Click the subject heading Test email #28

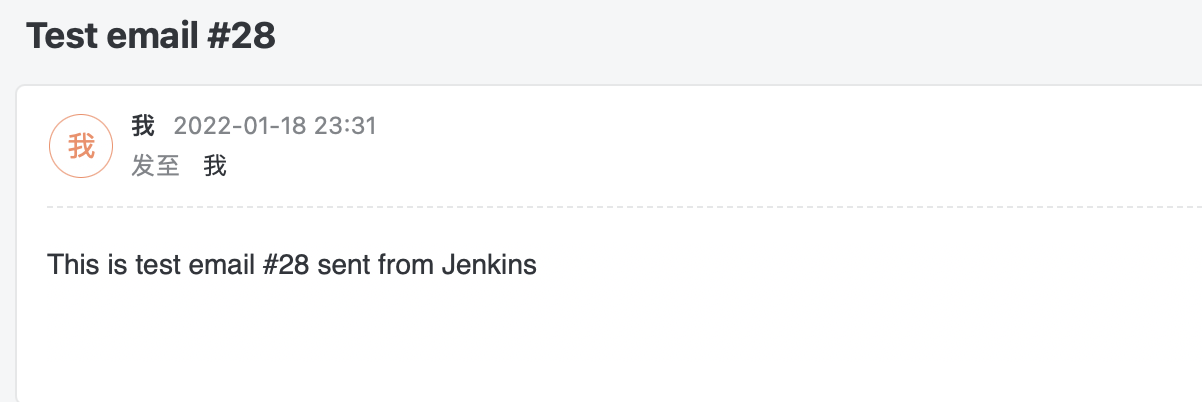[x=150, y=36]
